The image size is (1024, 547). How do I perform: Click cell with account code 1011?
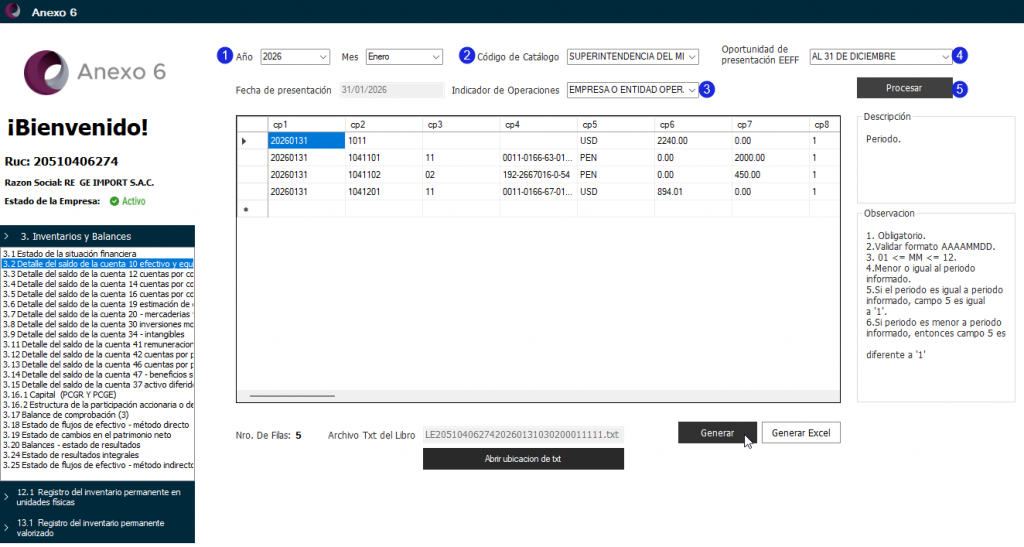coord(384,141)
